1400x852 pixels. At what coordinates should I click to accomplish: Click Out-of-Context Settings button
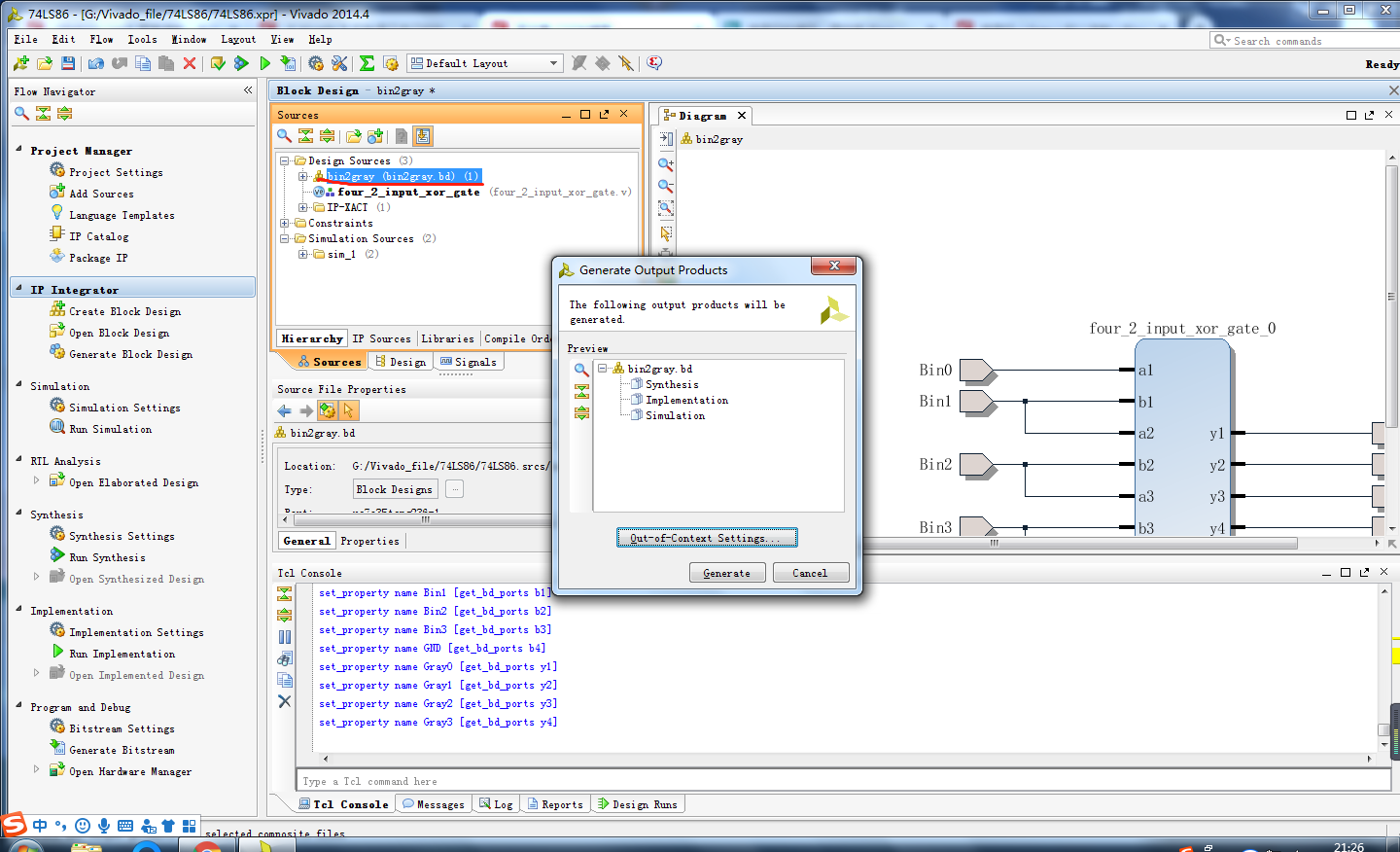tap(707, 538)
